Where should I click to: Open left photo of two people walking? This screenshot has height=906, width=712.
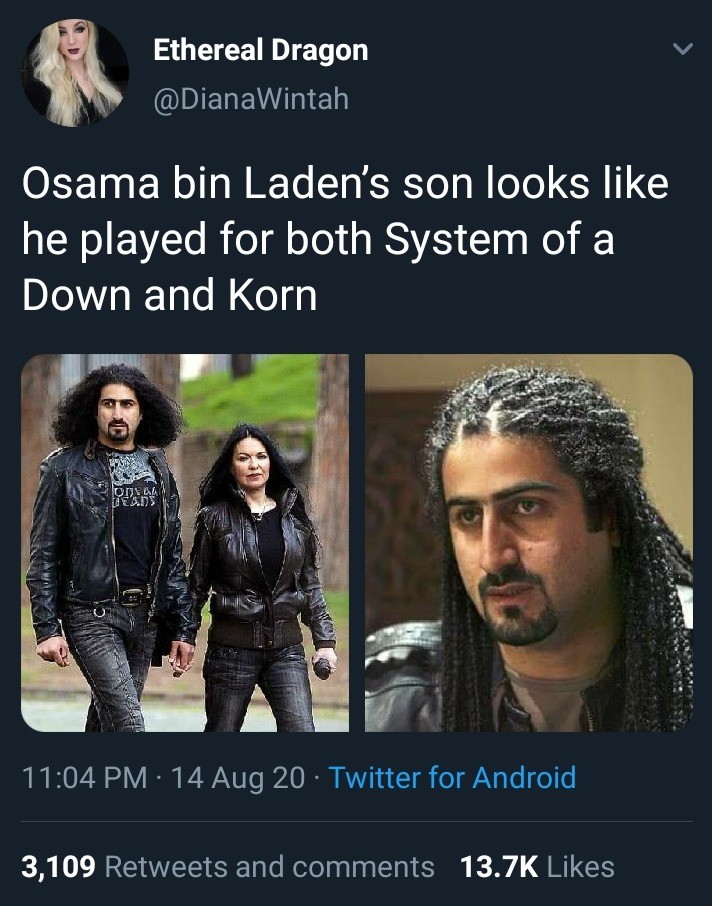tap(185, 543)
